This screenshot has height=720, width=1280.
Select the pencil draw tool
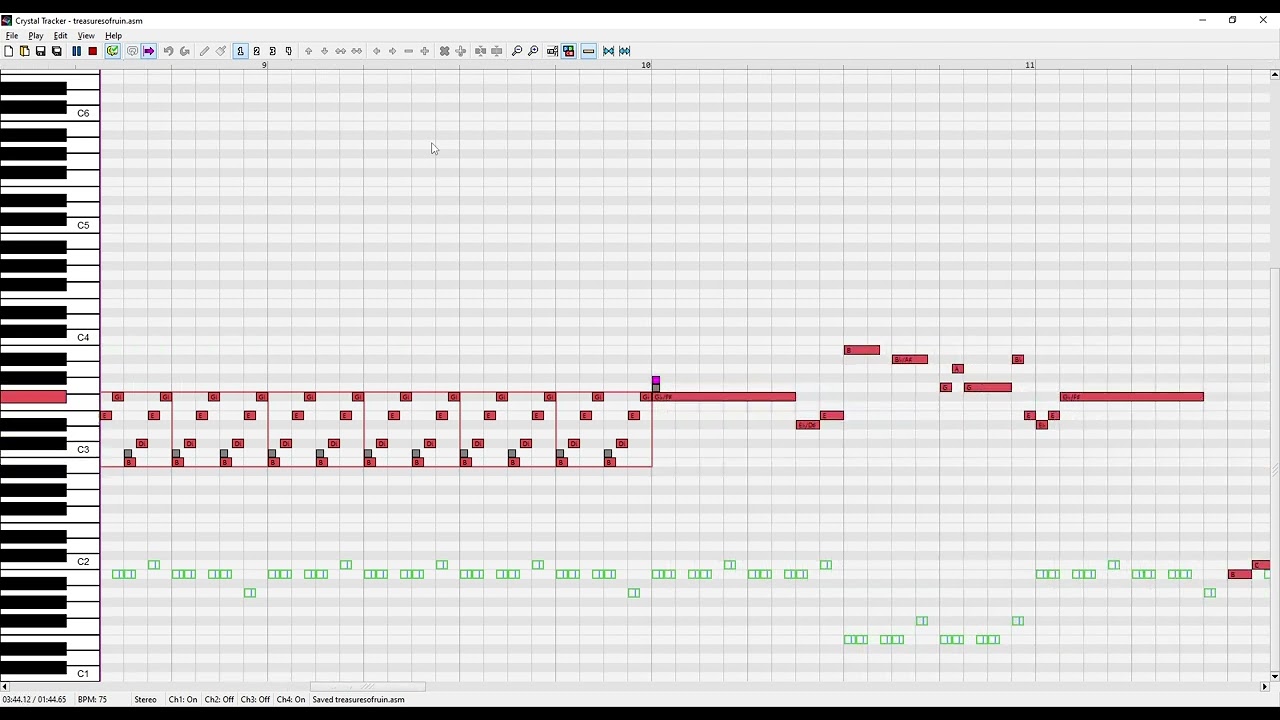pyautogui.click(x=205, y=51)
